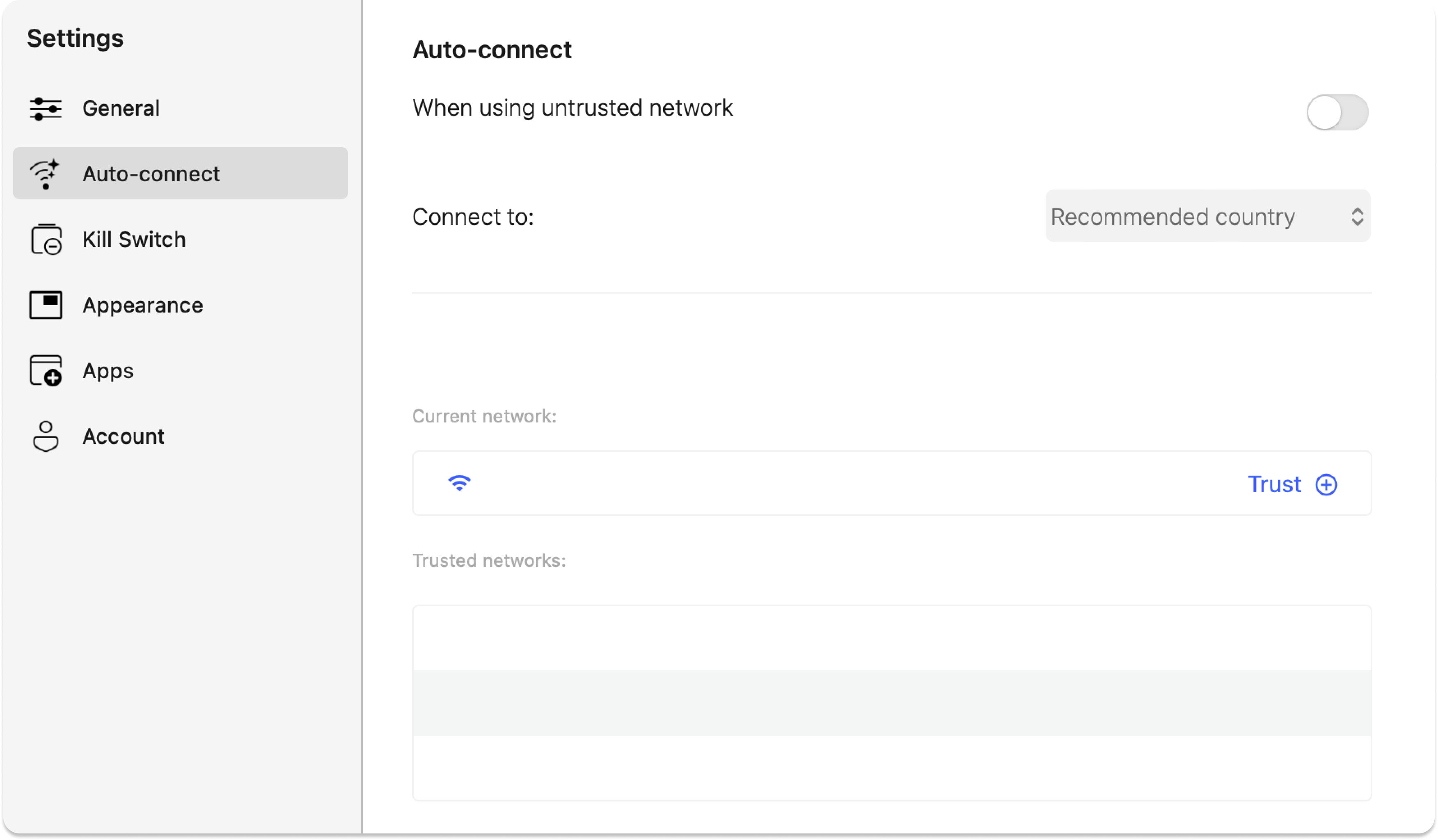Select the Apps settings entry
Screen dimensions: 1438x840
coord(108,371)
